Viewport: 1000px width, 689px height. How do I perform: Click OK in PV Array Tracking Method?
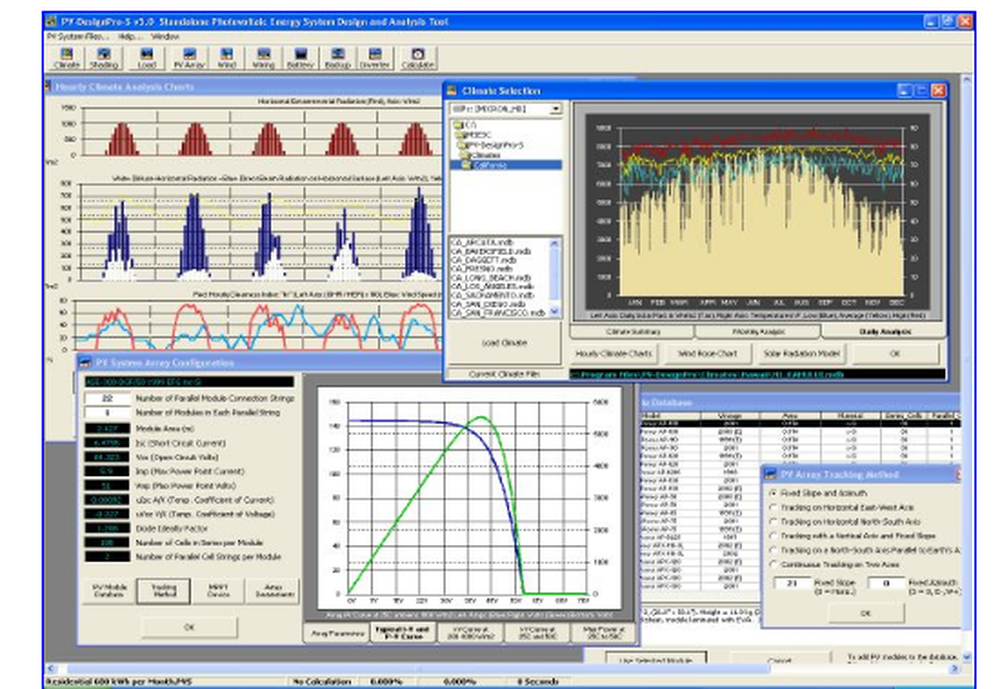pos(865,613)
